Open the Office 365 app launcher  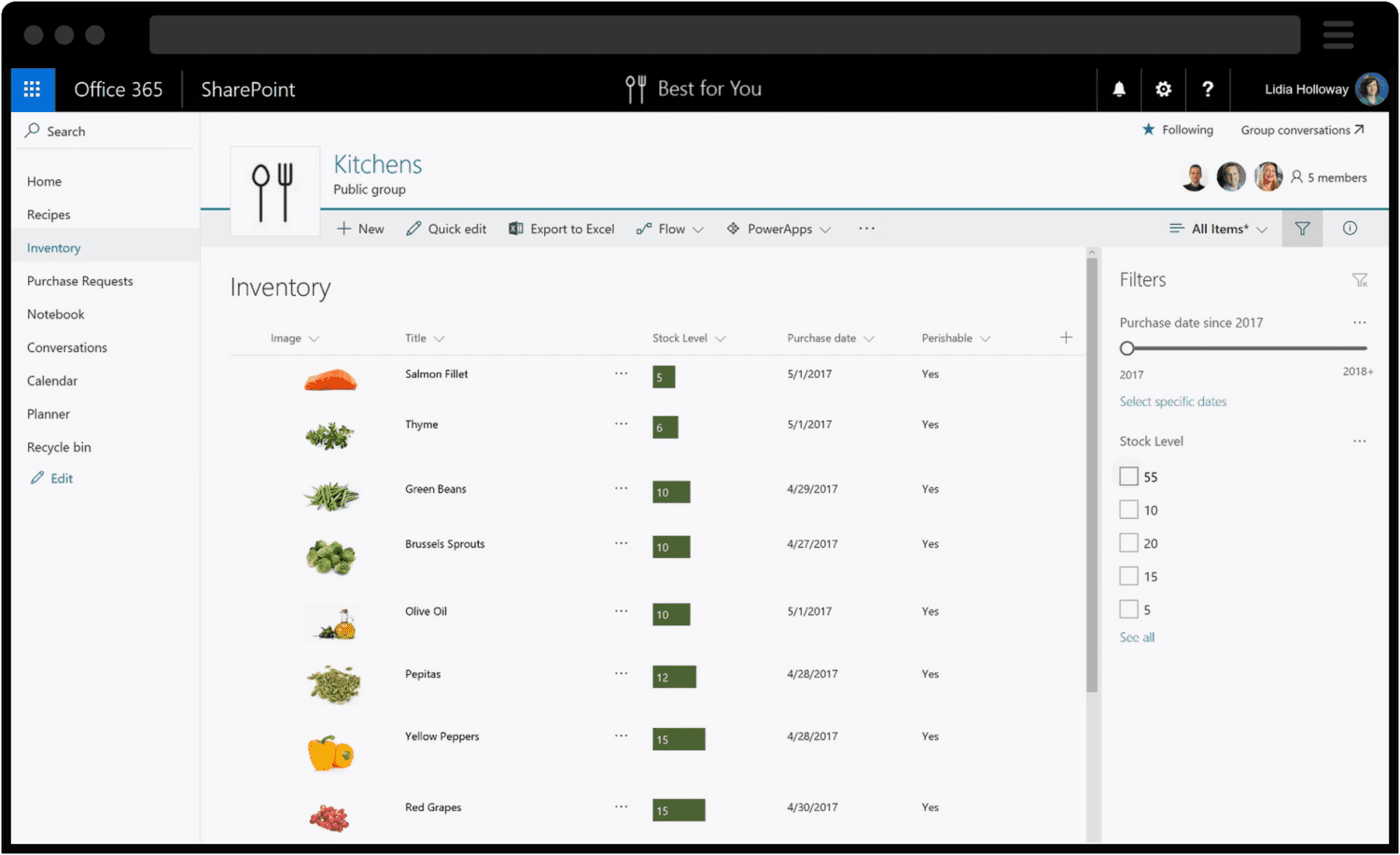(32, 89)
